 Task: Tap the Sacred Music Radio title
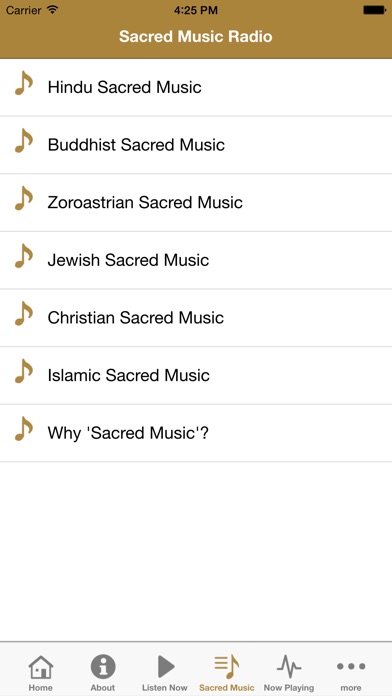click(196, 36)
